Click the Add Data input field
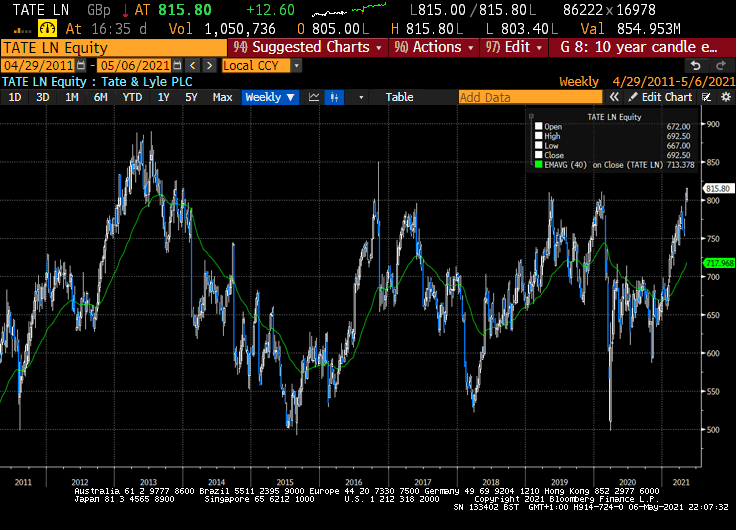736x530 pixels. 530,97
